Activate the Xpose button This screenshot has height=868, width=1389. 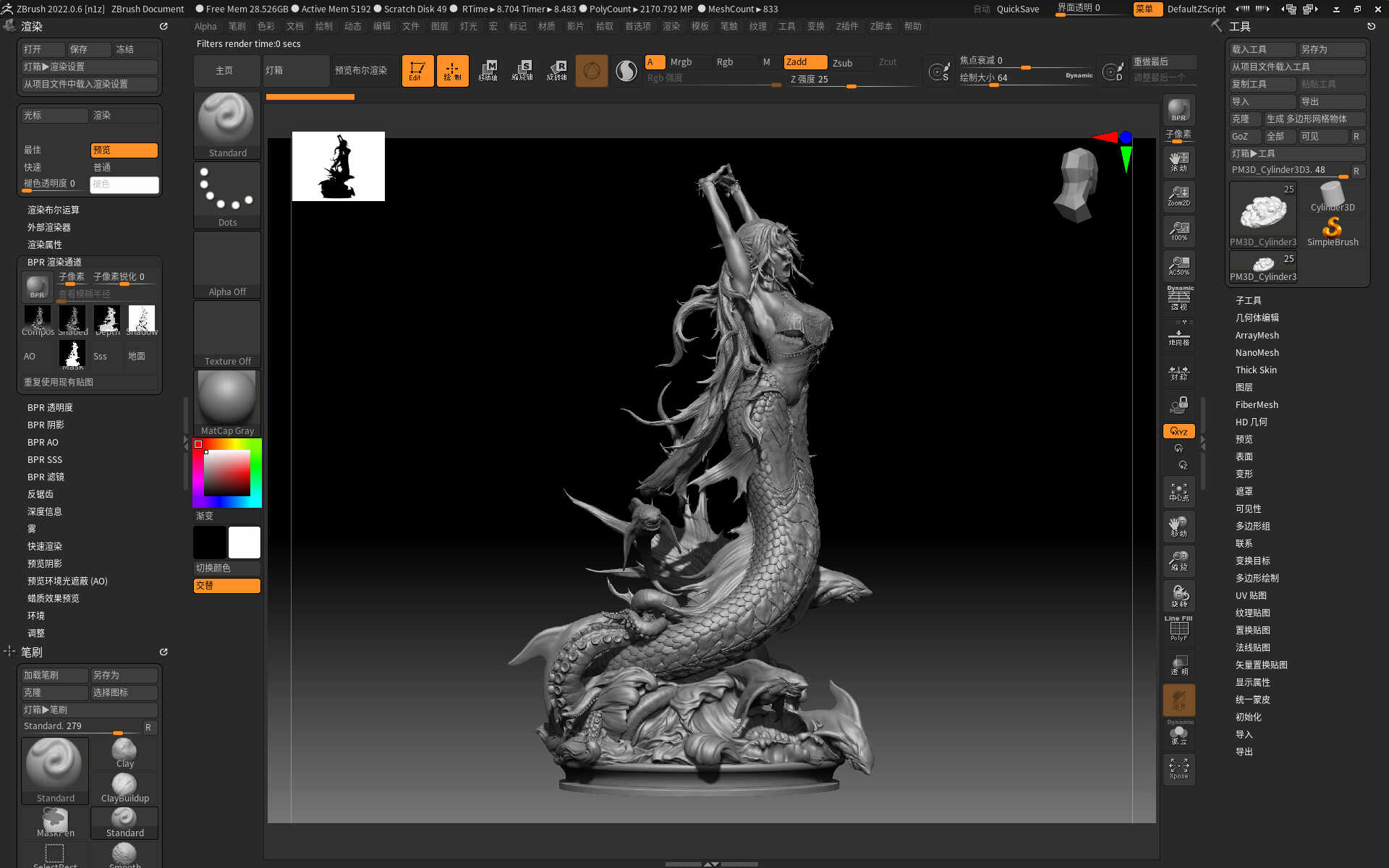[1178, 768]
